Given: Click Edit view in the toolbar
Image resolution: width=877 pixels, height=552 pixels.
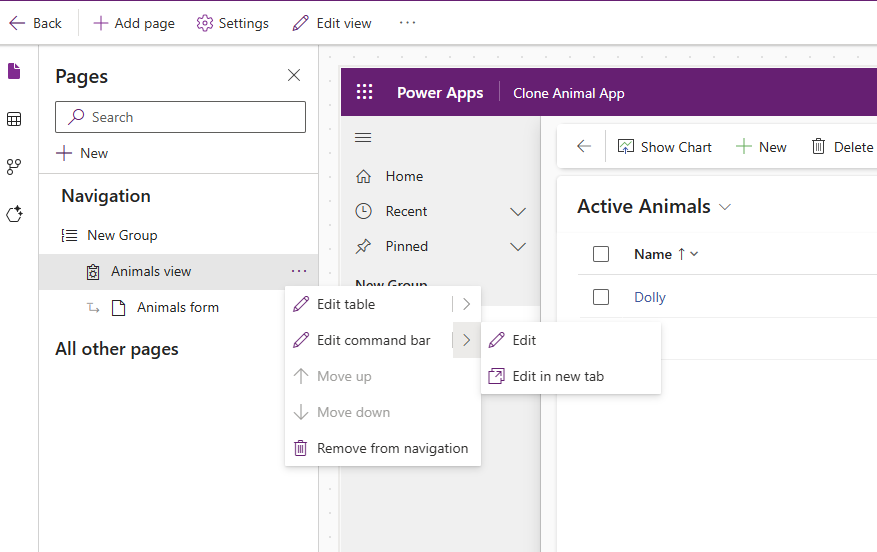Looking at the screenshot, I should click(332, 23).
